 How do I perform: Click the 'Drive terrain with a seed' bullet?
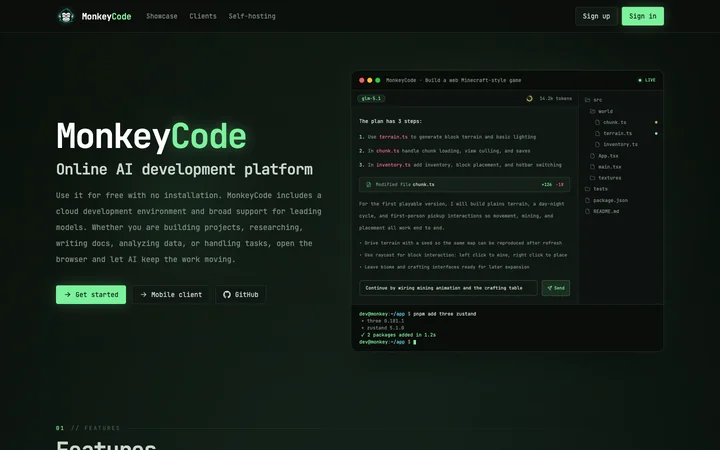(x=461, y=243)
